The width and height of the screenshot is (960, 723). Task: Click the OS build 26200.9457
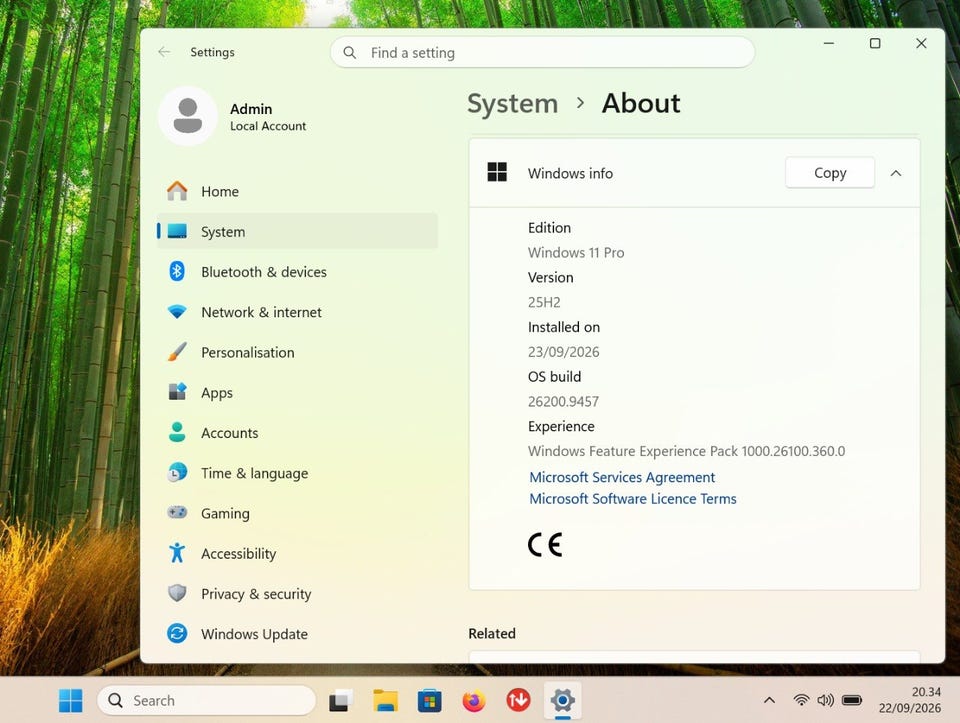563,401
